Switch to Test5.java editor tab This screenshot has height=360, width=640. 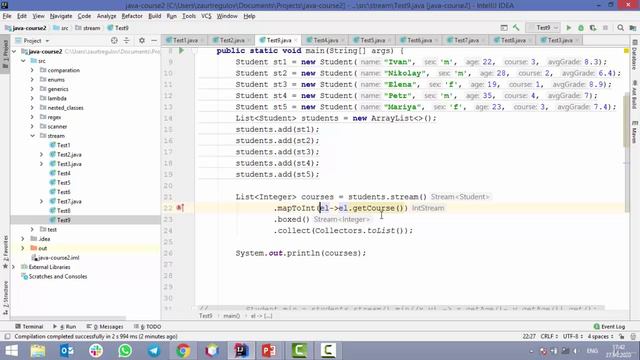372,40
